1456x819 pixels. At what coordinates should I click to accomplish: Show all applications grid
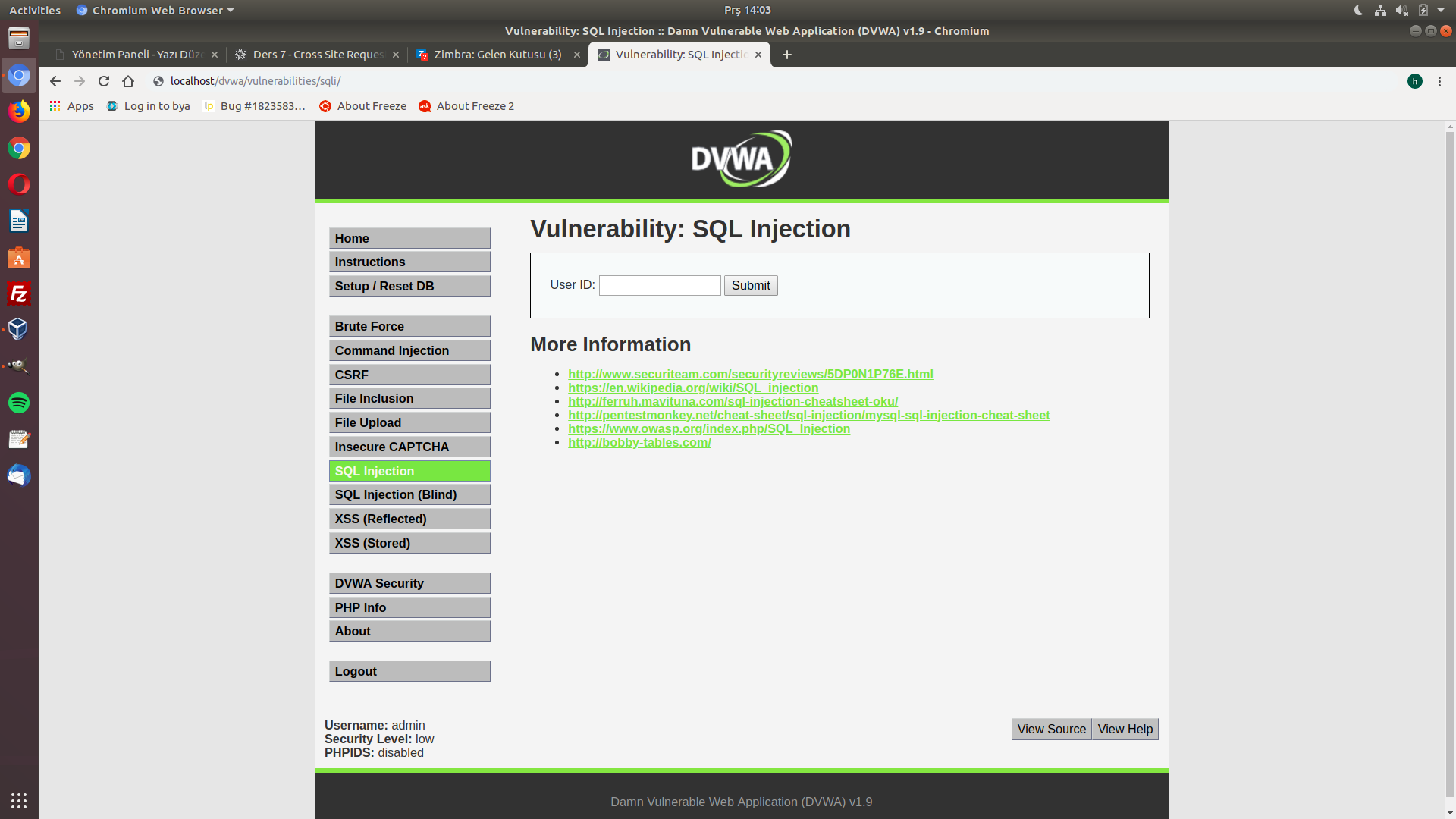pos(19,801)
